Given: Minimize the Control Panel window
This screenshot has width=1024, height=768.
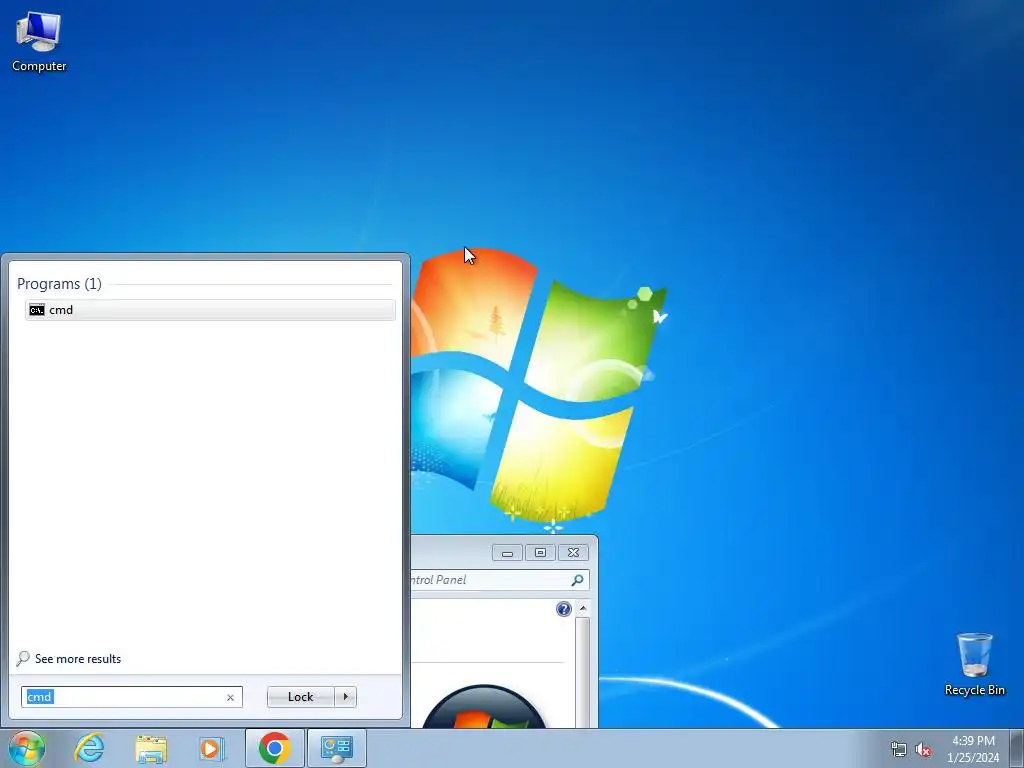Looking at the screenshot, I should coord(507,552).
